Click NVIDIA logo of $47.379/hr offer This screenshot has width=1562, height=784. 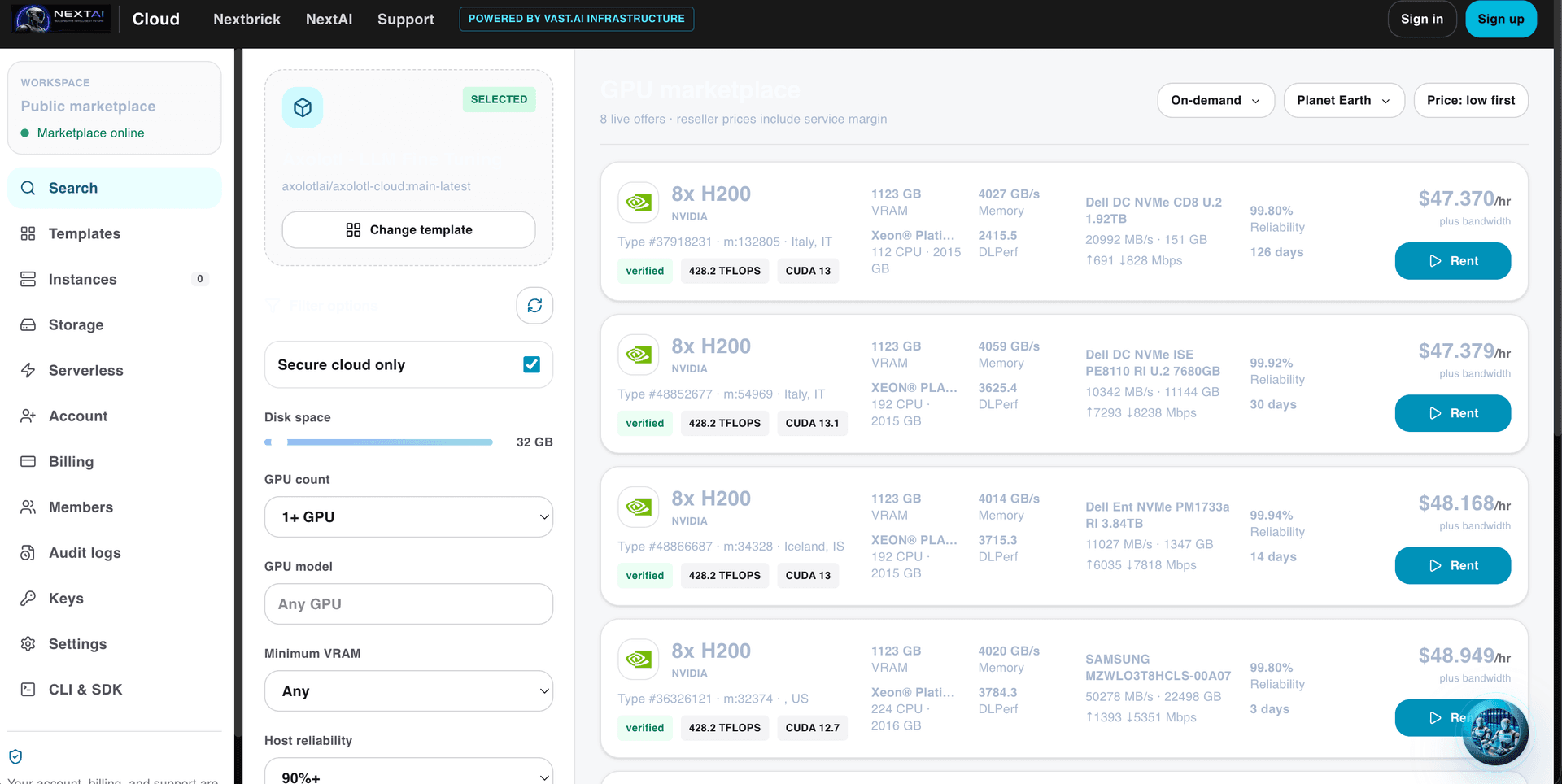click(639, 355)
